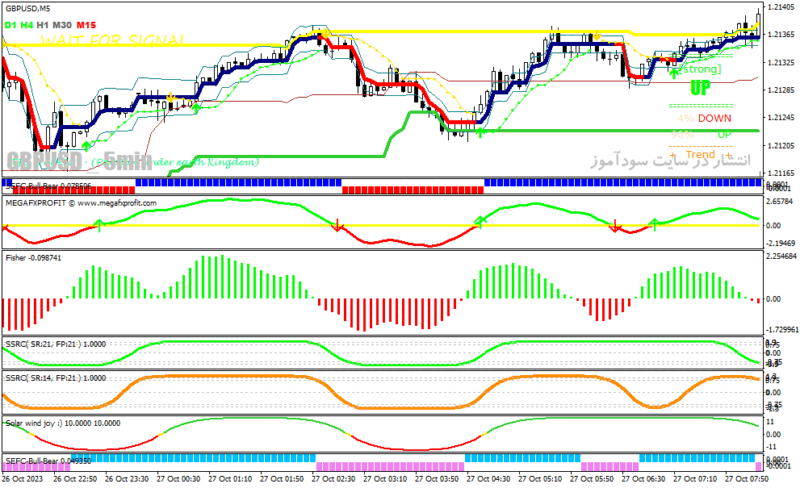
Task: Click the SSRC SR:14 indicator label
Action: point(56,378)
